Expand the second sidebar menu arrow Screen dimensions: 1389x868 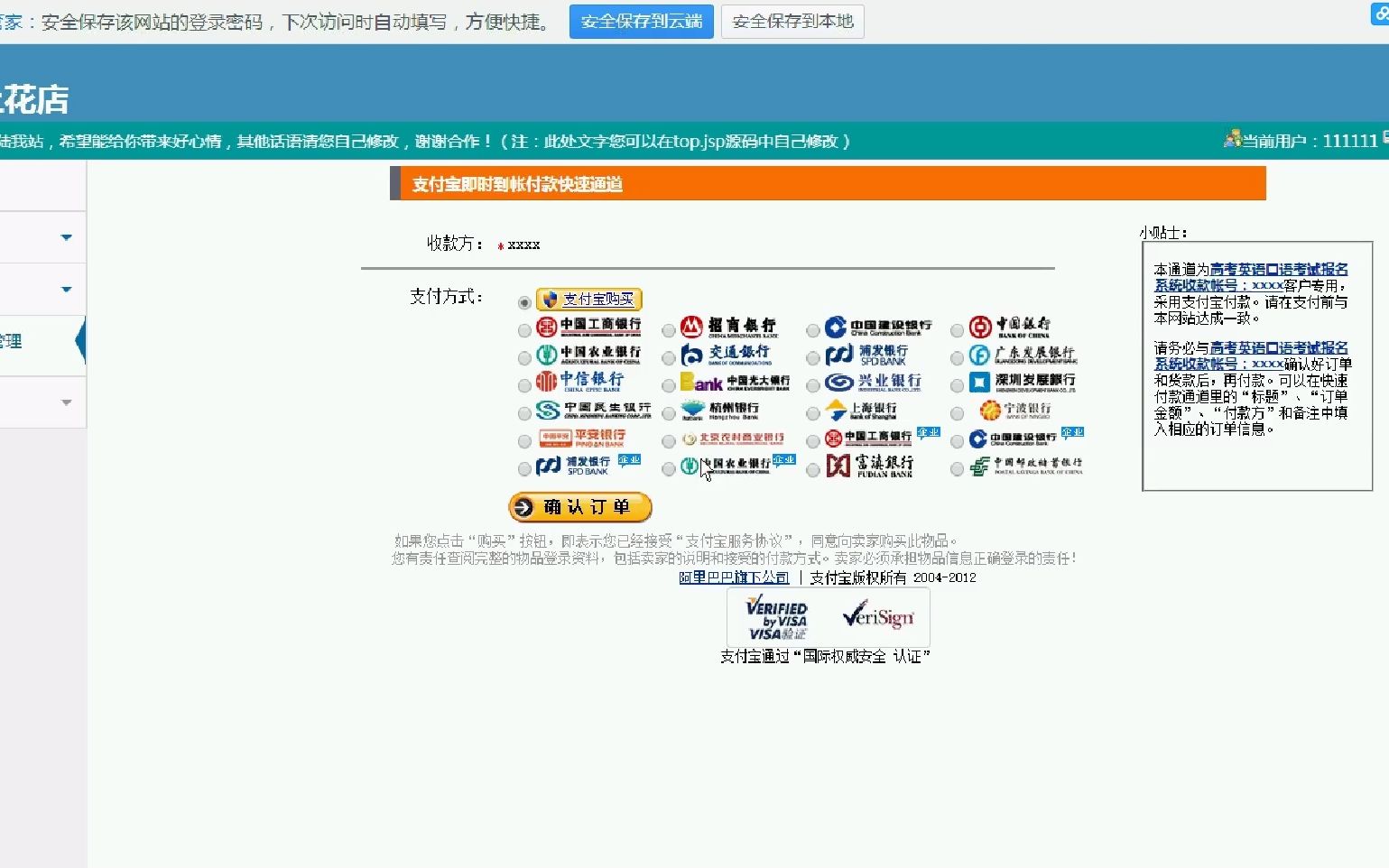[x=66, y=290]
